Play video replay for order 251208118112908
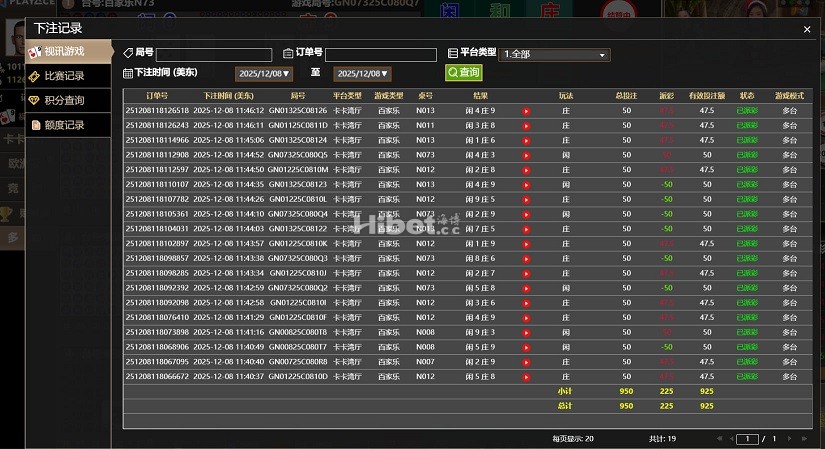 pos(526,155)
